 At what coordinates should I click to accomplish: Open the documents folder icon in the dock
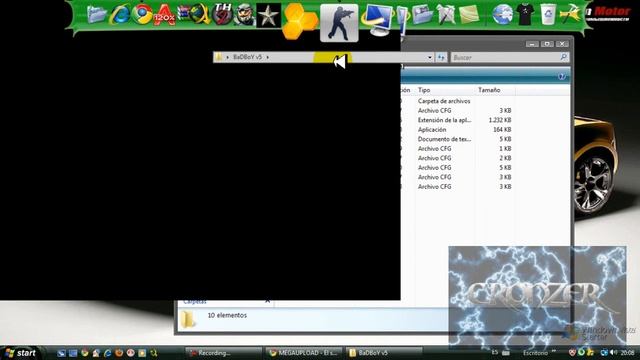click(97, 16)
